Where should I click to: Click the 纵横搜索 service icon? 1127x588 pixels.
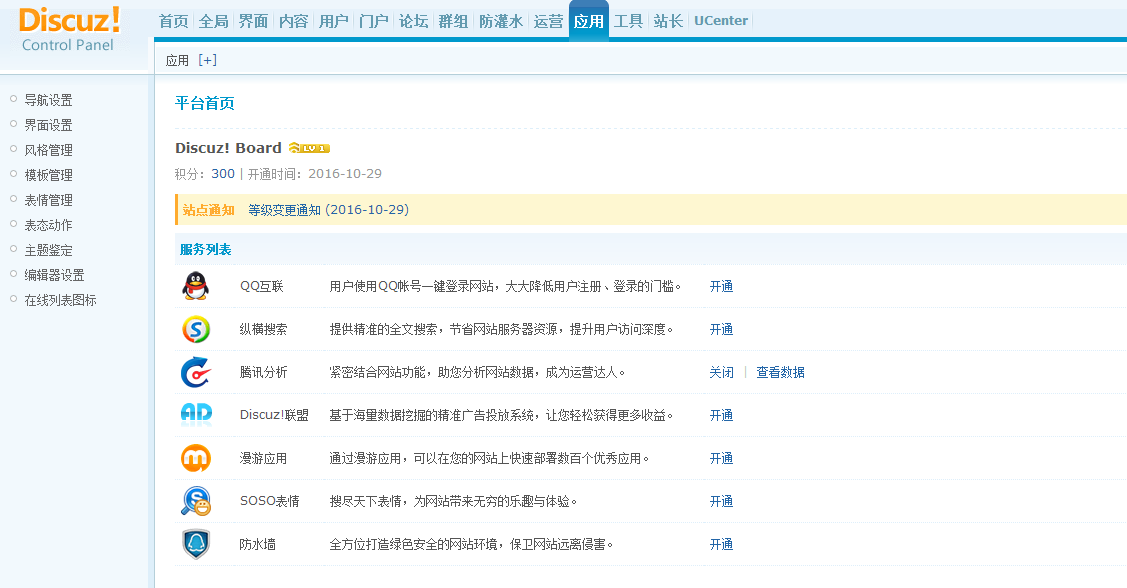[196, 329]
